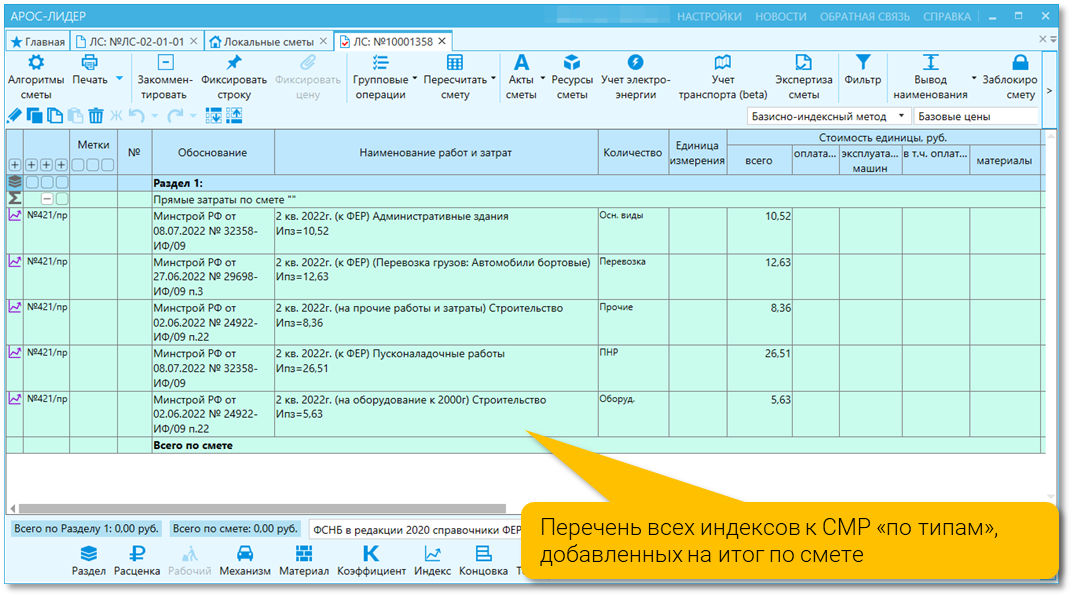Toggle second checkbox in Раздел 1 row

tap(46, 183)
